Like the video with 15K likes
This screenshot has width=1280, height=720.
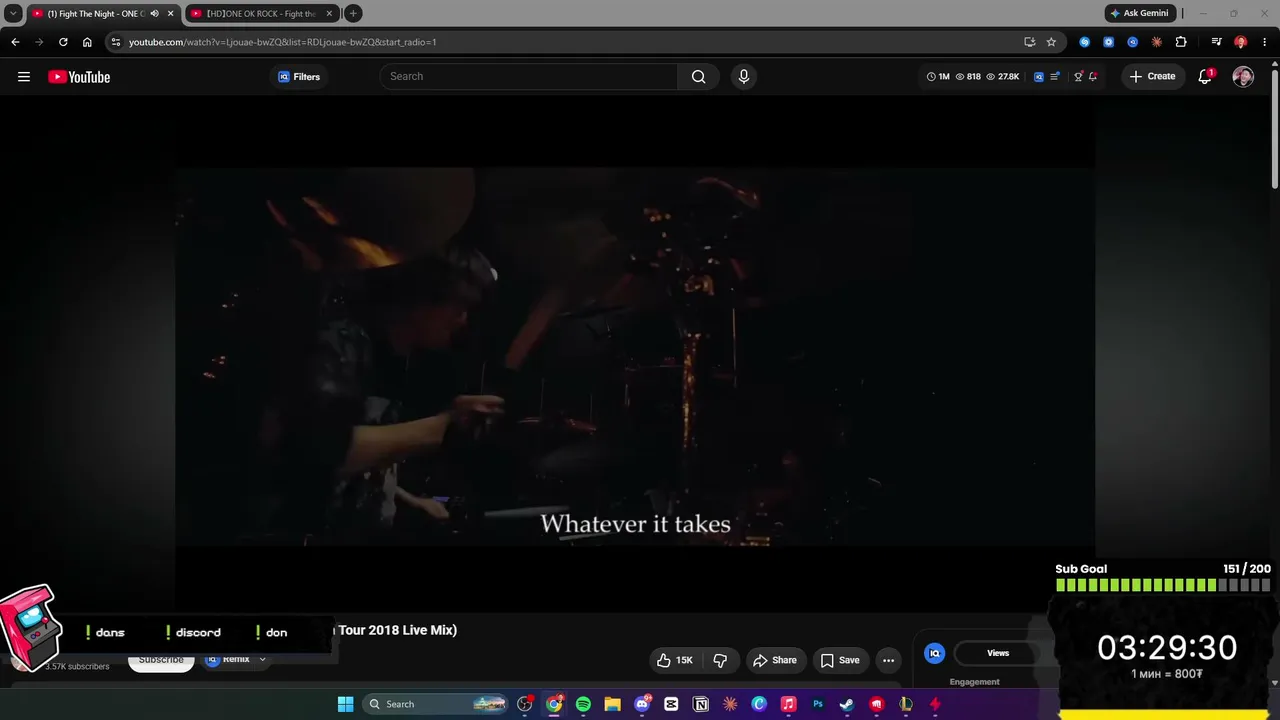675,660
